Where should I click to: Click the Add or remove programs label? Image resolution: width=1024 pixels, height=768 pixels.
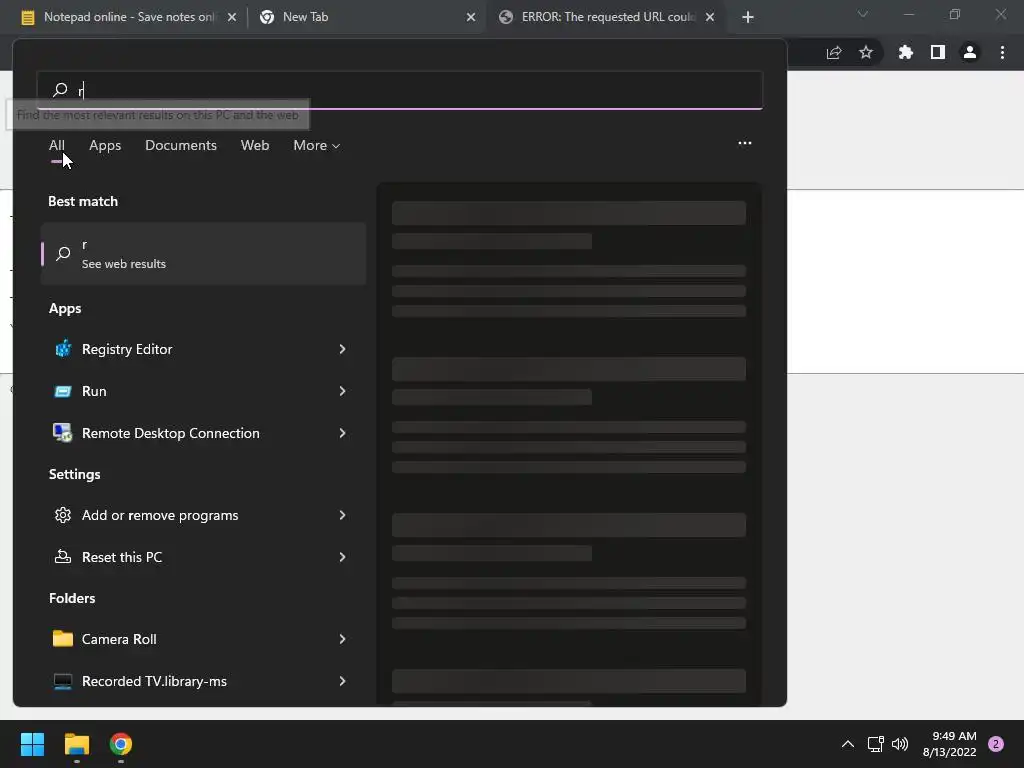tap(160, 515)
